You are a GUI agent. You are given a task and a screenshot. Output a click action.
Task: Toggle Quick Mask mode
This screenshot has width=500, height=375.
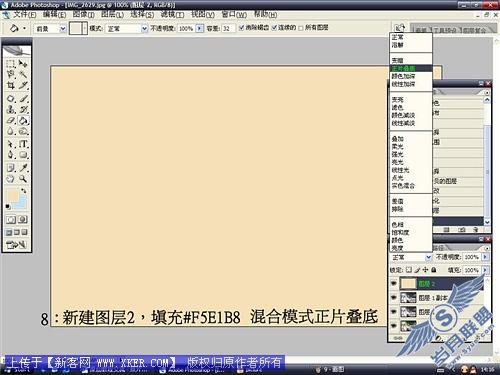pos(23,220)
